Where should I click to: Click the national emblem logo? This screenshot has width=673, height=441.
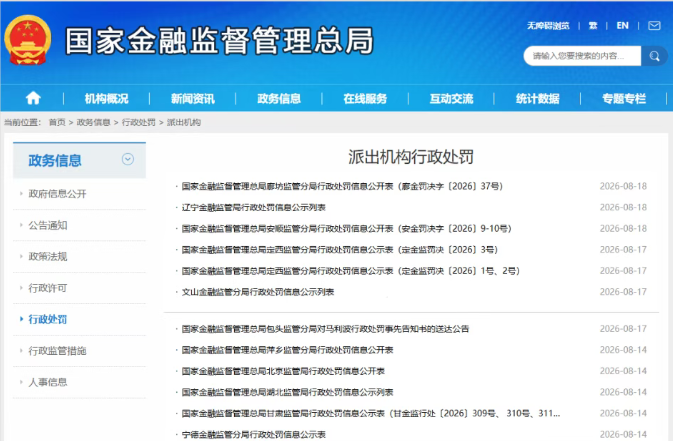click(27, 40)
